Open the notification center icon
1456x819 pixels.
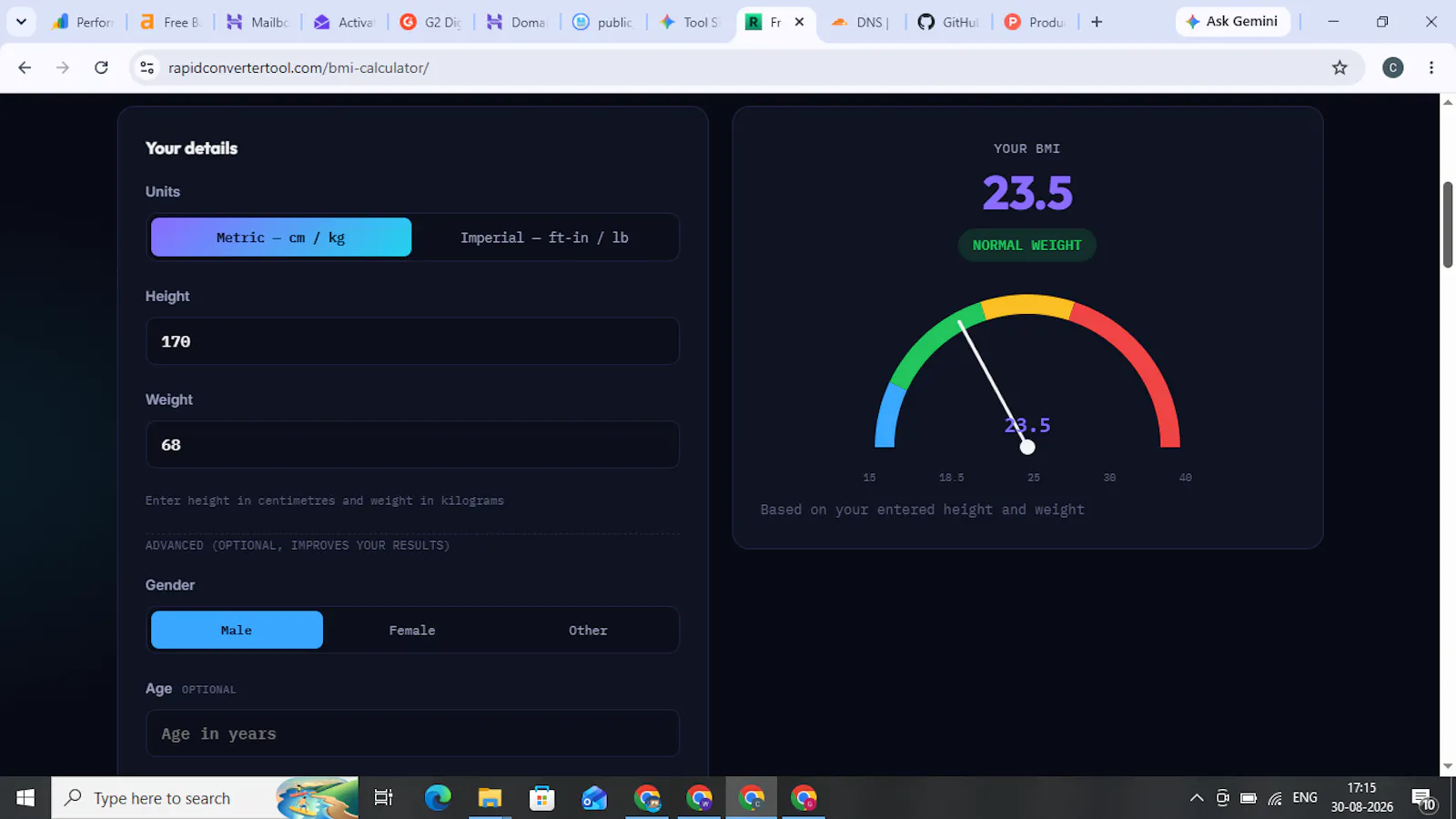coord(1424,798)
